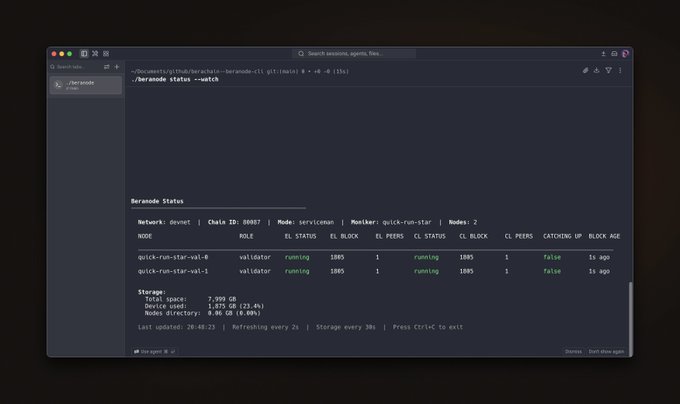Viewport: 680px width, 404px height.
Task: Click EL block '1805' in the val-1 row
Action: (x=337, y=271)
